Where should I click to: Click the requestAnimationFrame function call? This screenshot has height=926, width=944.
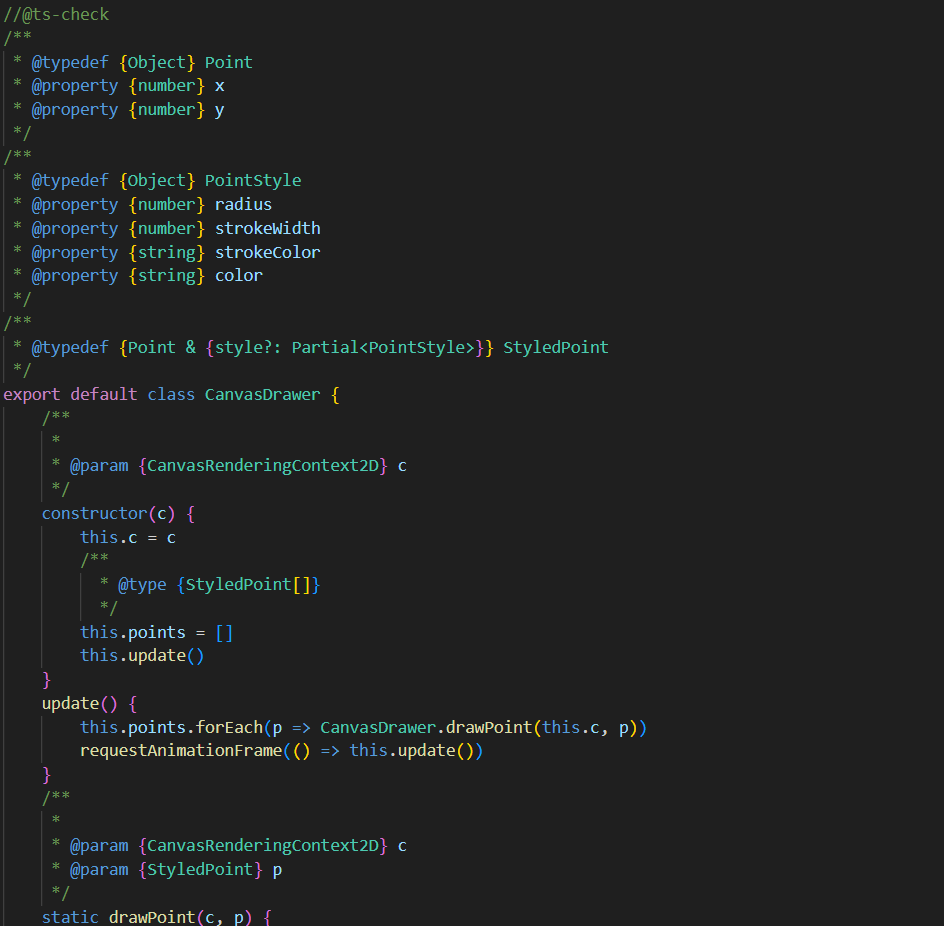tap(180, 750)
